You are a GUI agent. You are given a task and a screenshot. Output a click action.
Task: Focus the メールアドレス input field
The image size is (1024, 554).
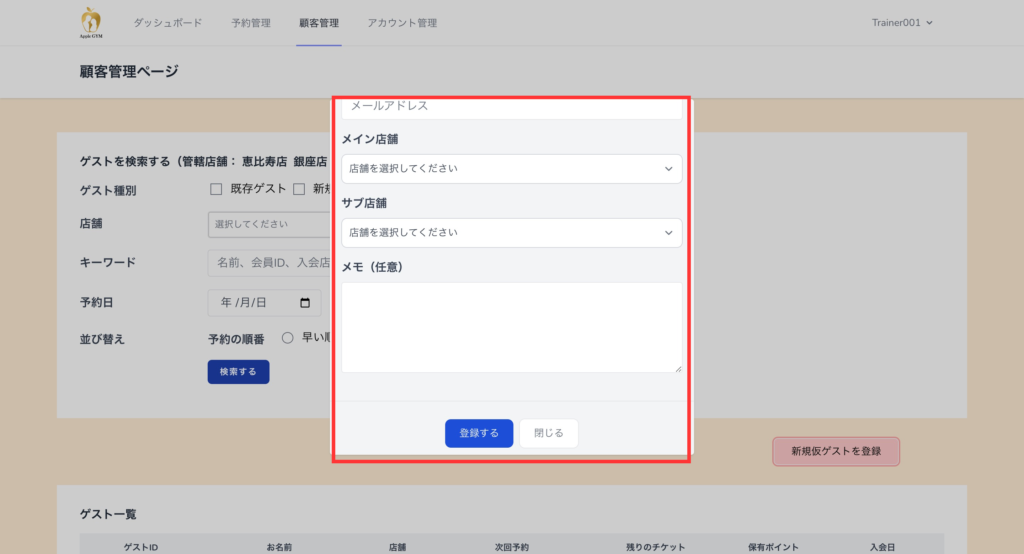(511, 107)
